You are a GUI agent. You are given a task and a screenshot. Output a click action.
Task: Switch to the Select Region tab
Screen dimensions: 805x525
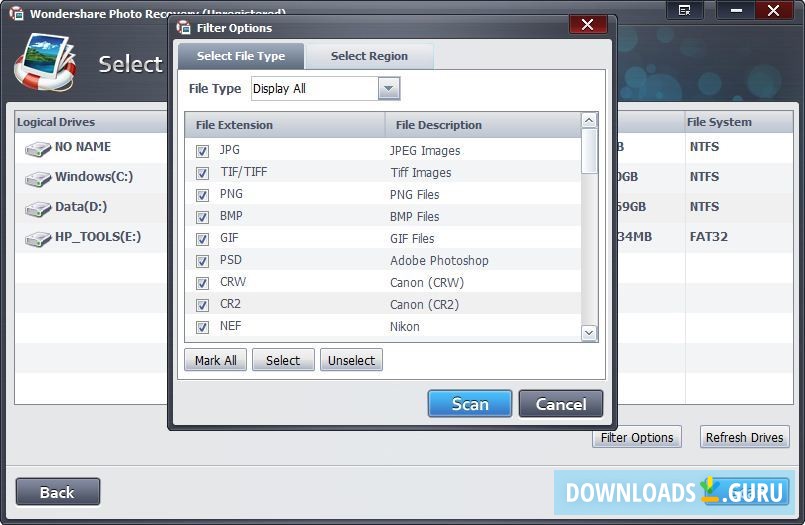369,56
